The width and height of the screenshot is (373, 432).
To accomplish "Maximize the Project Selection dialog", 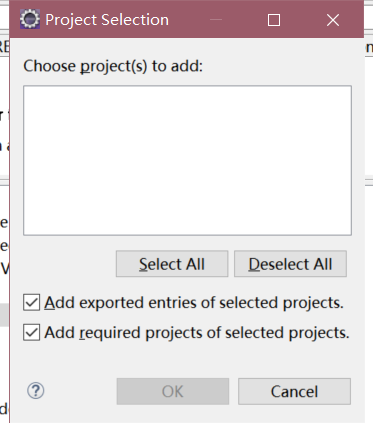I will [x=274, y=20].
